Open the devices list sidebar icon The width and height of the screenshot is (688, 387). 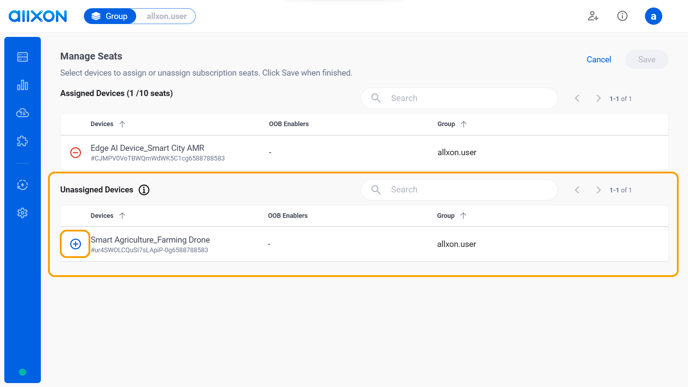(22, 57)
